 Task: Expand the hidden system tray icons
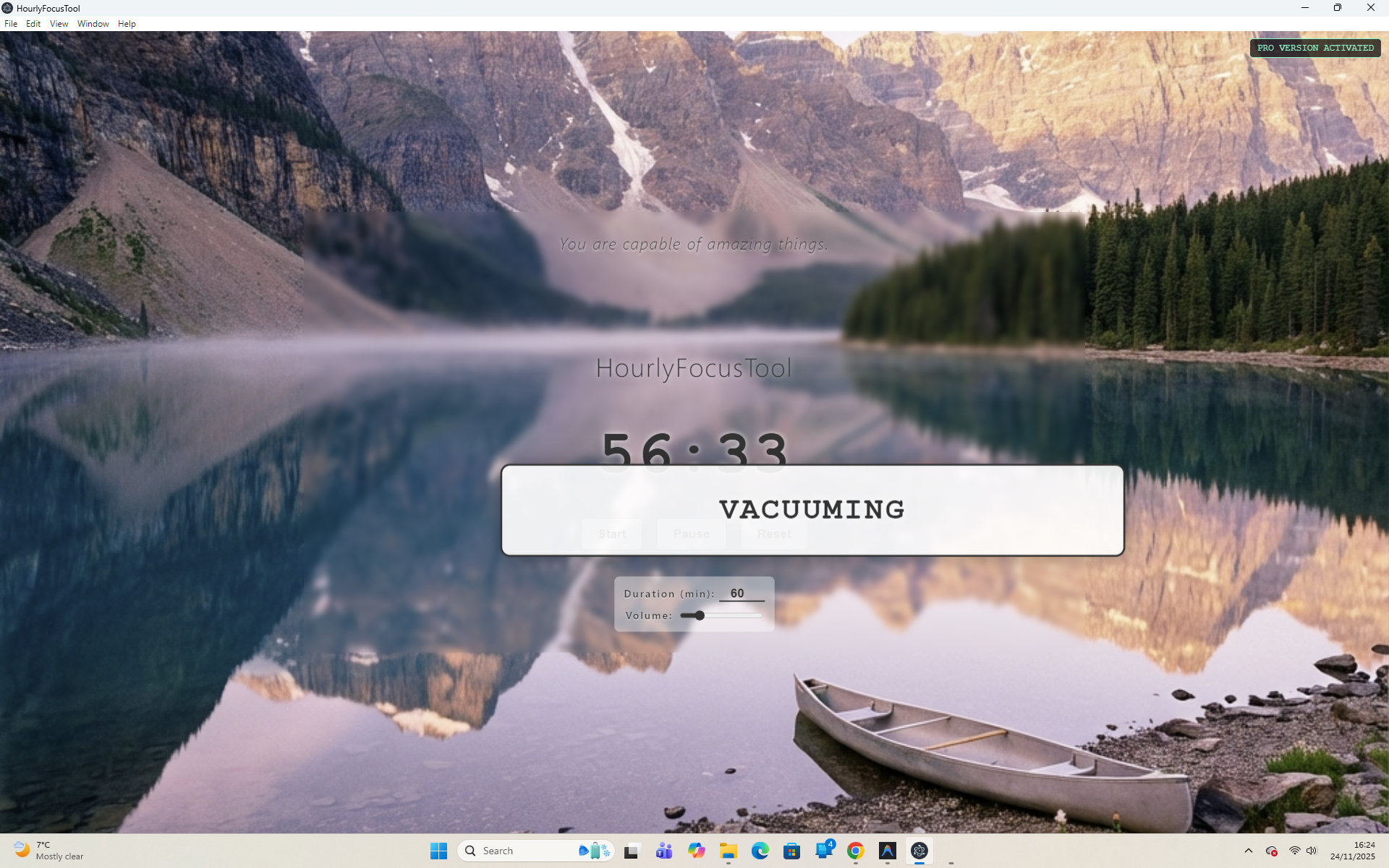click(x=1248, y=851)
